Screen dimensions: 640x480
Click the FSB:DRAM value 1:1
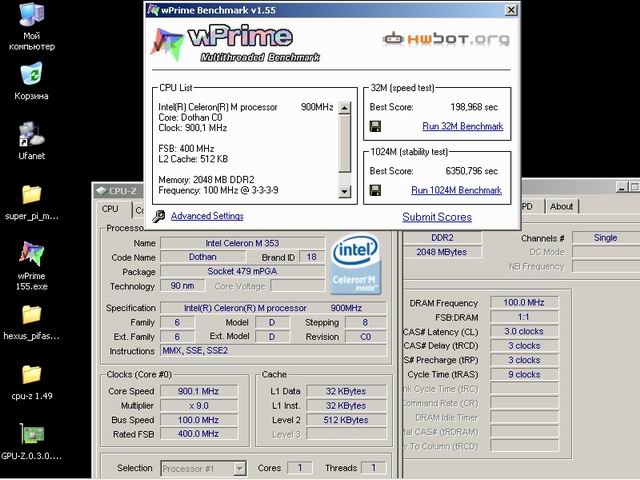(x=524, y=317)
